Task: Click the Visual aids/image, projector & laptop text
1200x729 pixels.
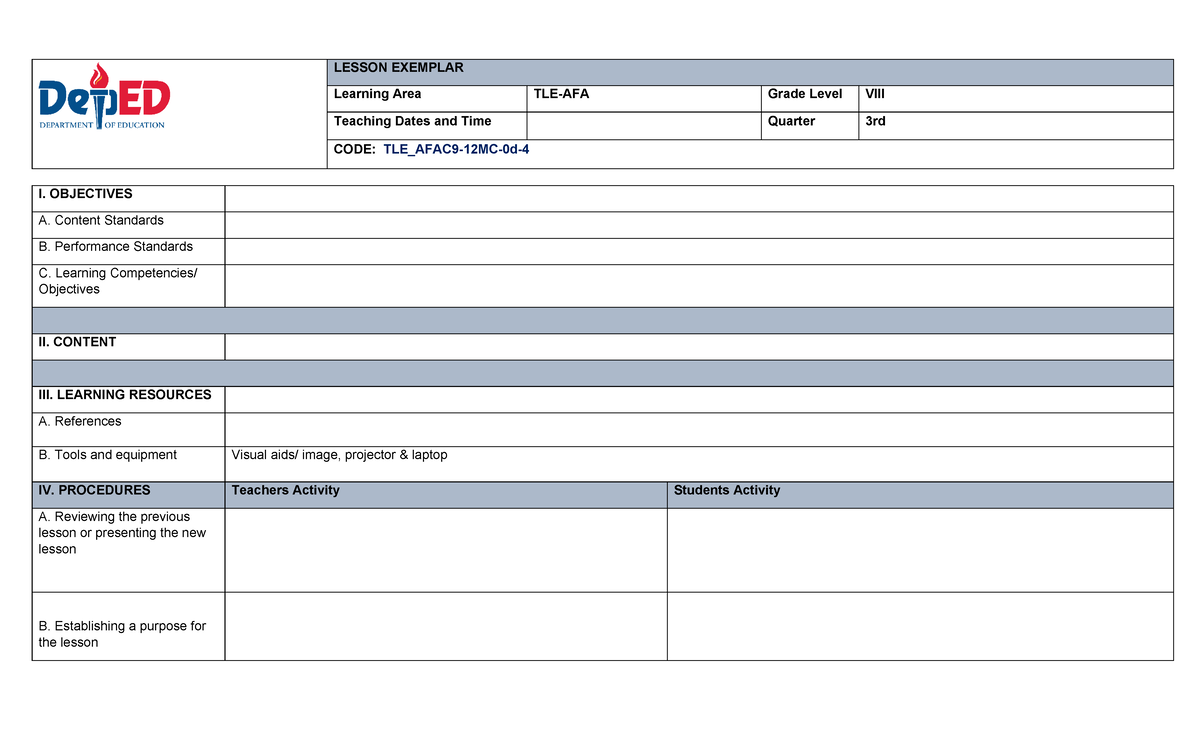Action: pos(339,454)
